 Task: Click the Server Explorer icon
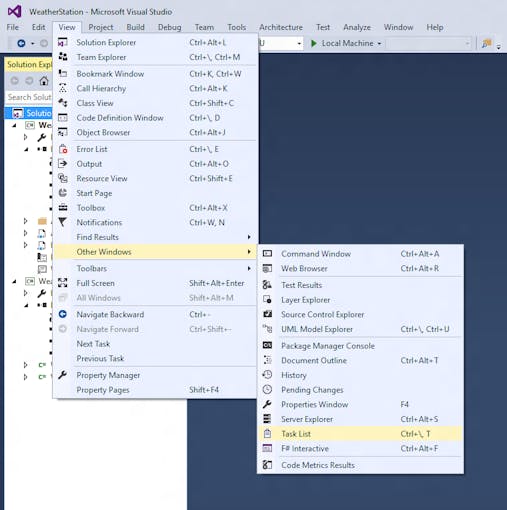pos(267,419)
